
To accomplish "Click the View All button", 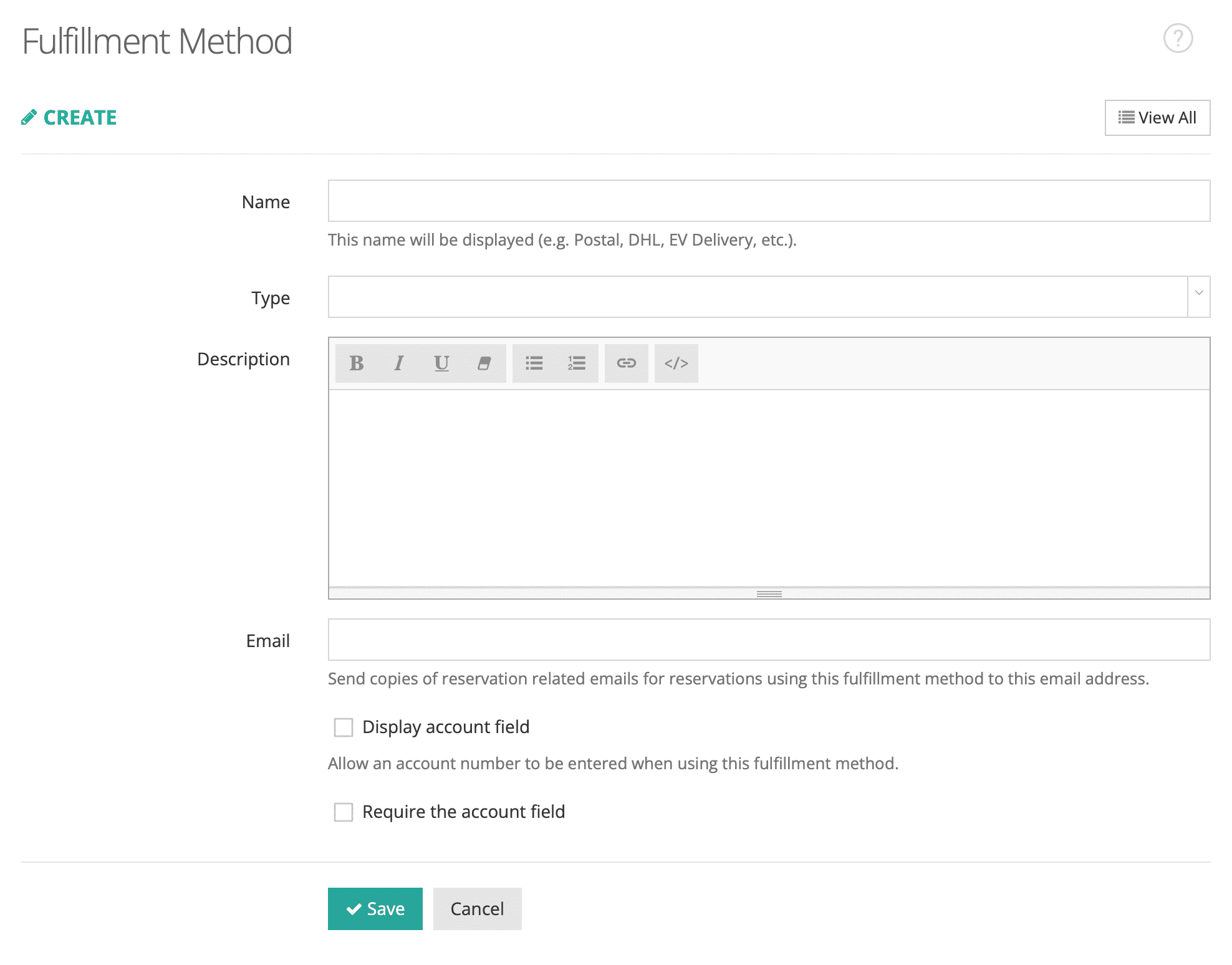I will point(1158,118).
